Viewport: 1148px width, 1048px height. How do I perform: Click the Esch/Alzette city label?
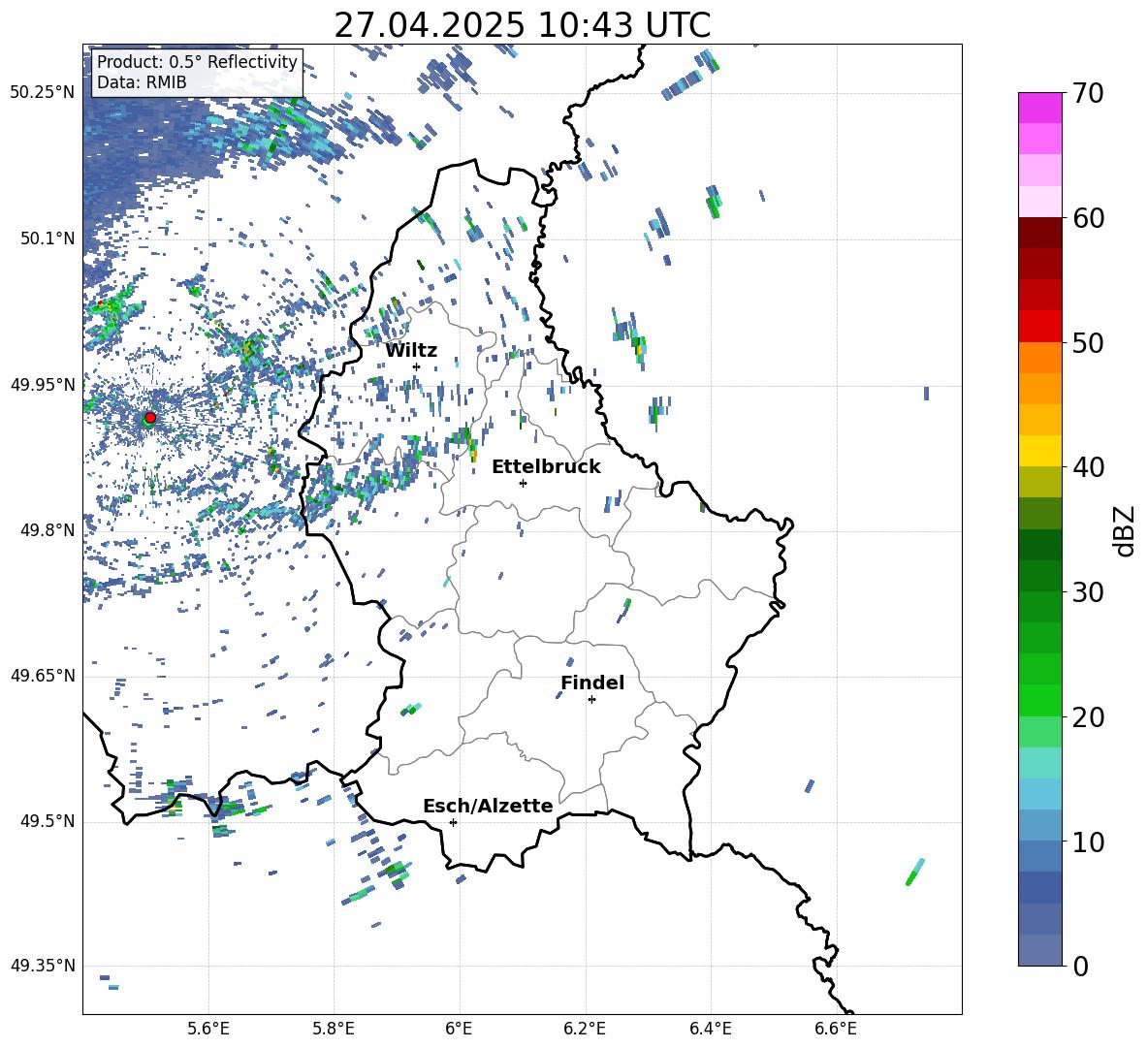tap(488, 806)
